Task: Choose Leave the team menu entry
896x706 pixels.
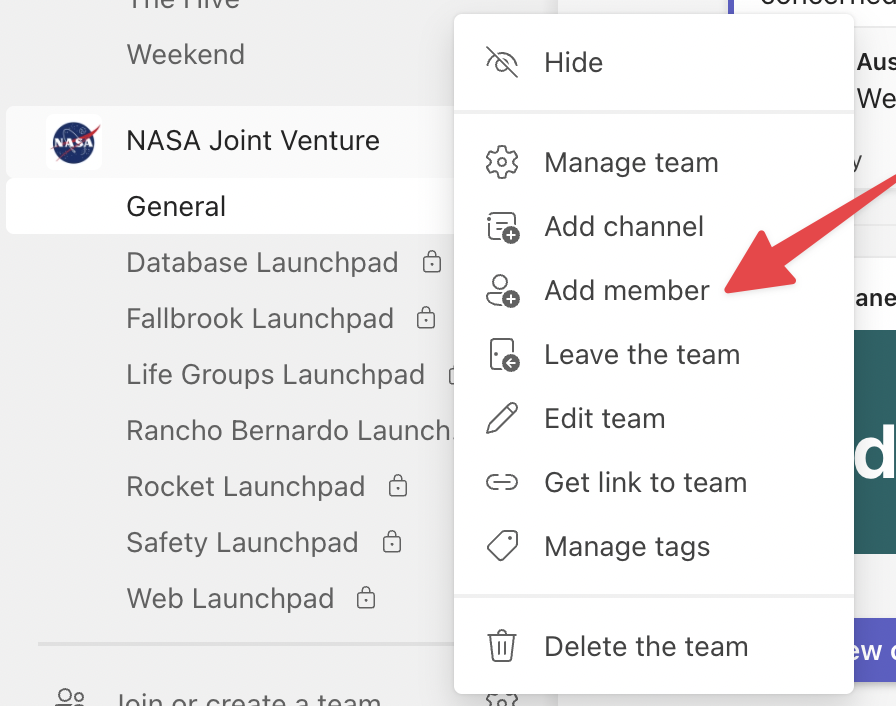Action: [642, 355]
